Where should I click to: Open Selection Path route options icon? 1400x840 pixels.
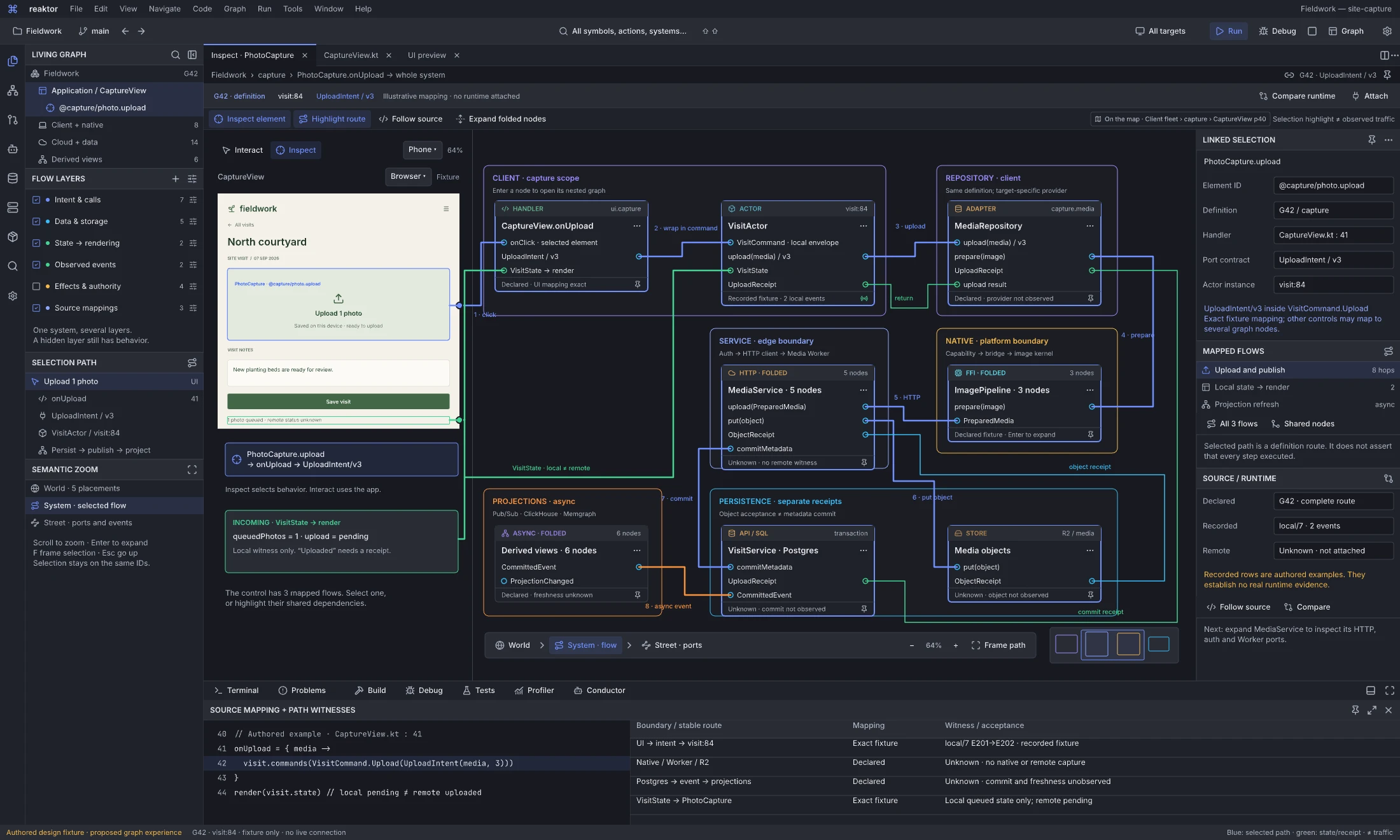coord(192,363)
